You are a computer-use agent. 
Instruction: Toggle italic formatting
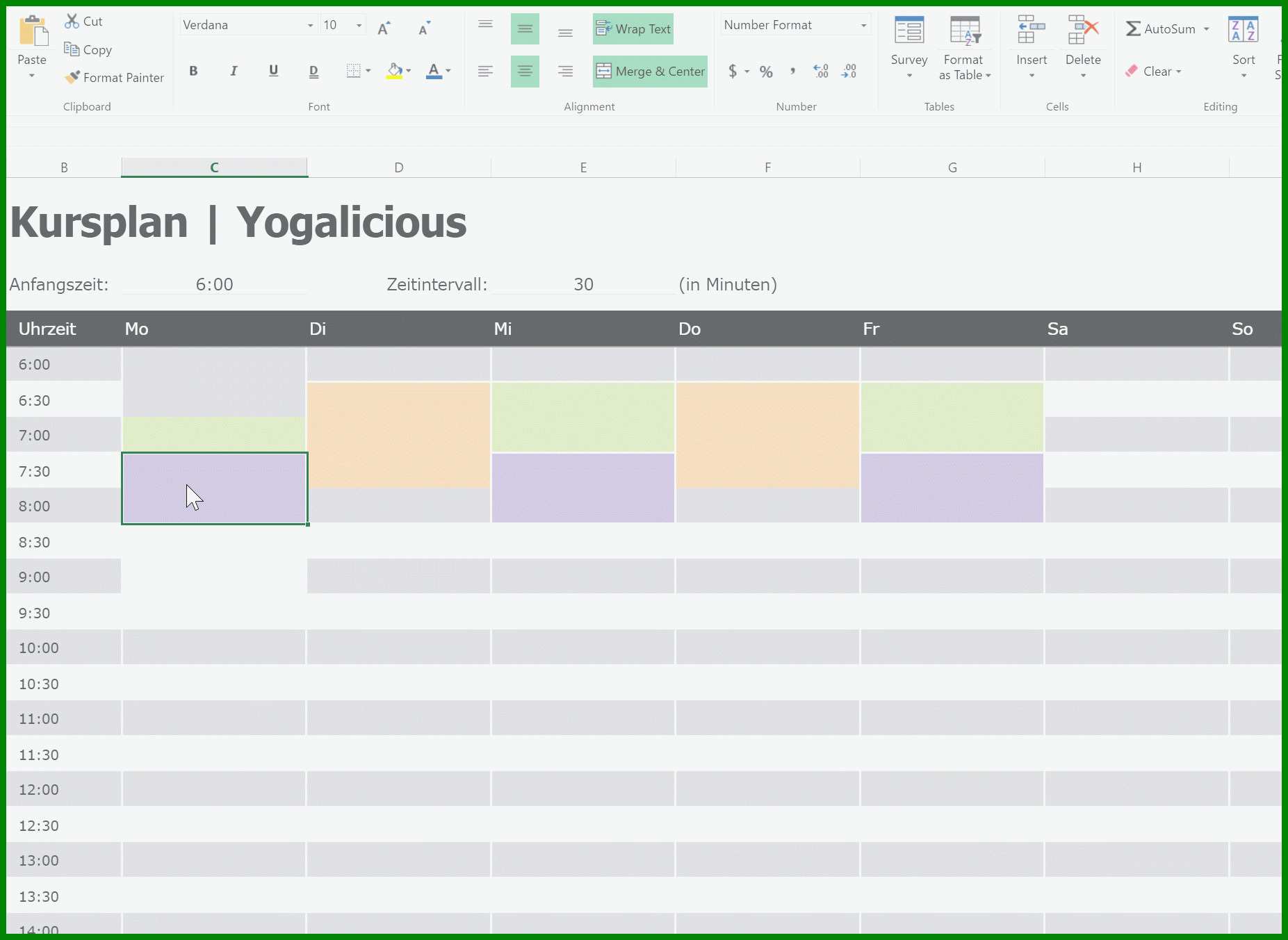(x=234, y=71)
